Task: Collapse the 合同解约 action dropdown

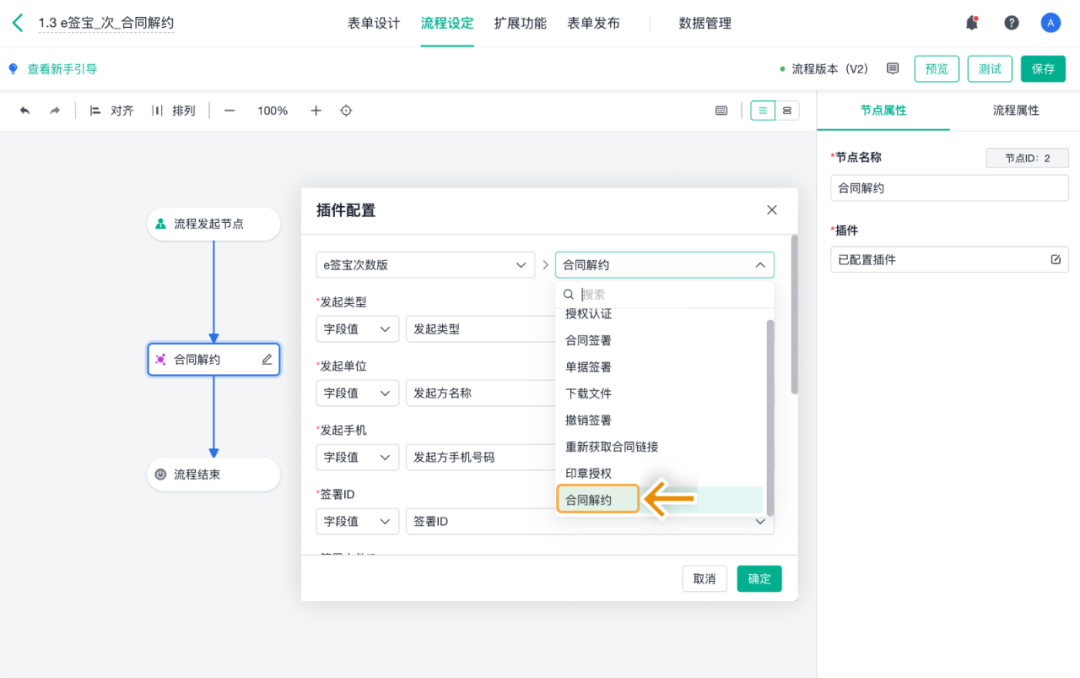Action: (x=665, y=265)
